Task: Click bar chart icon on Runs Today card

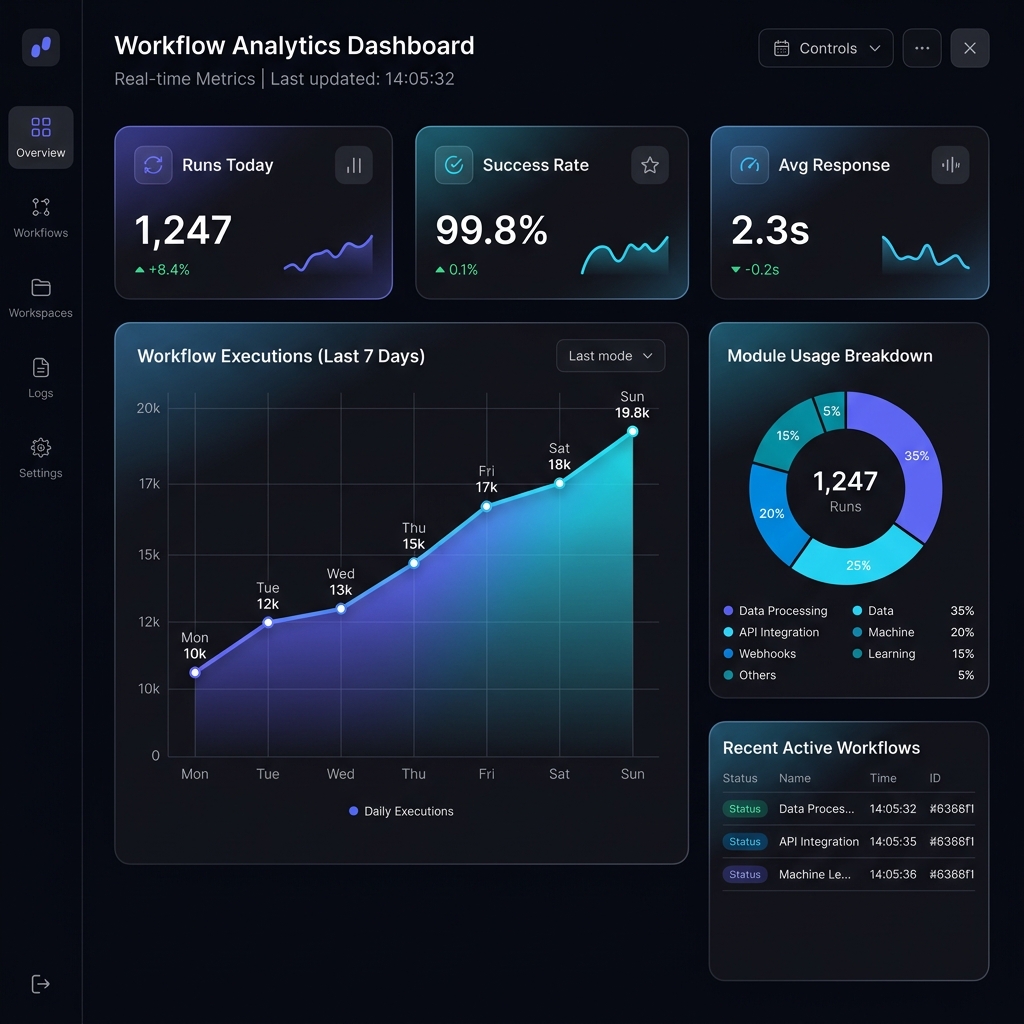Action: (354, 165)
